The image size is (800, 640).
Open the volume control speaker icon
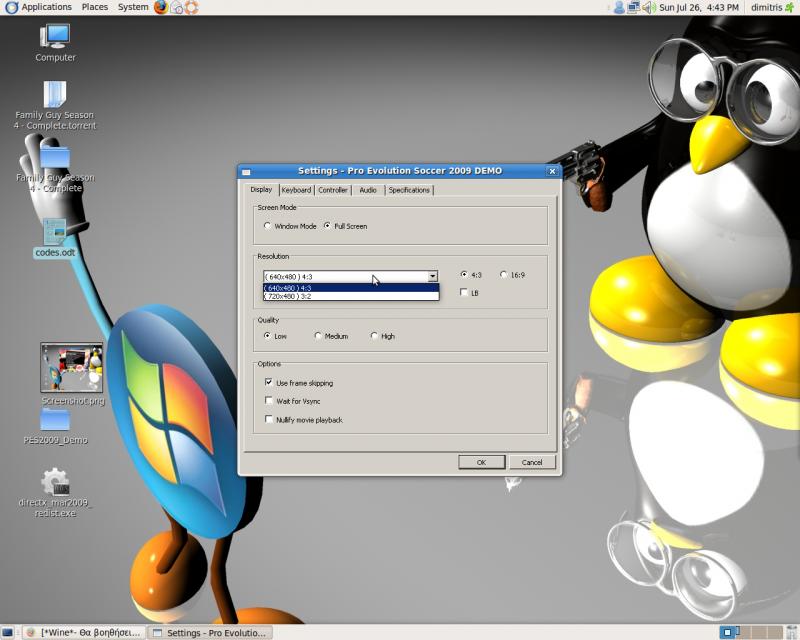click(x=648, y=7)
